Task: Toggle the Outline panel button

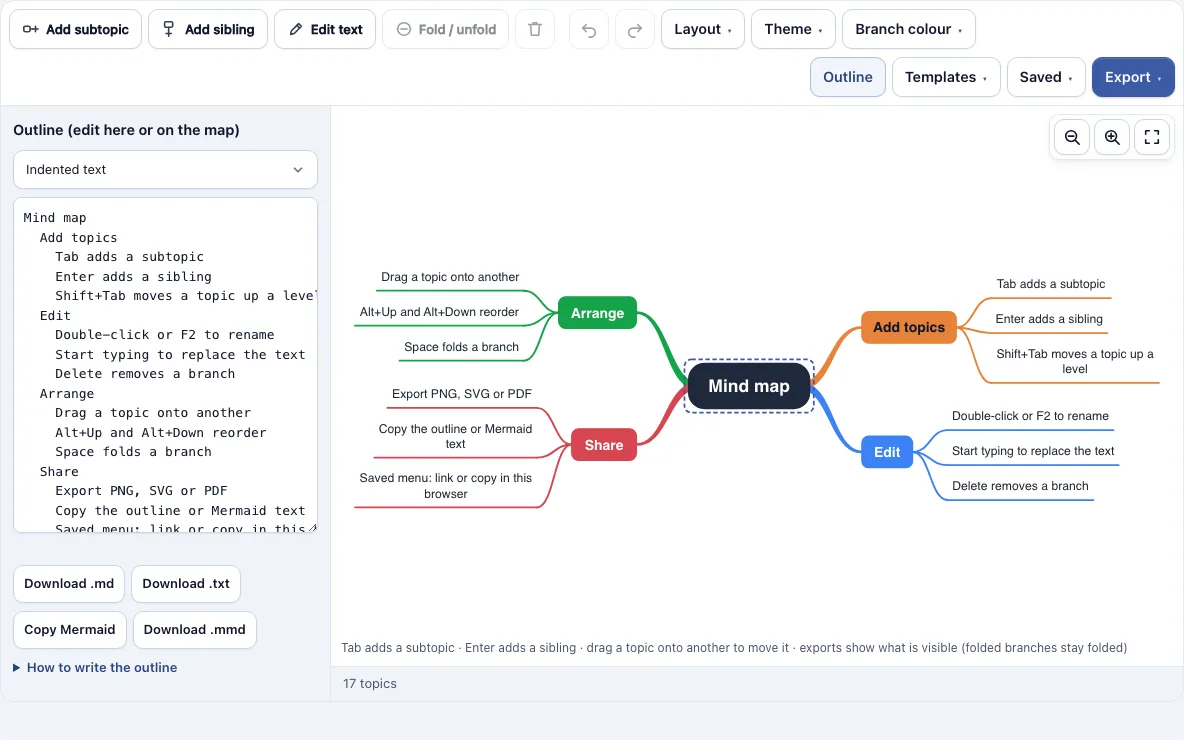Action: (847, 77)
